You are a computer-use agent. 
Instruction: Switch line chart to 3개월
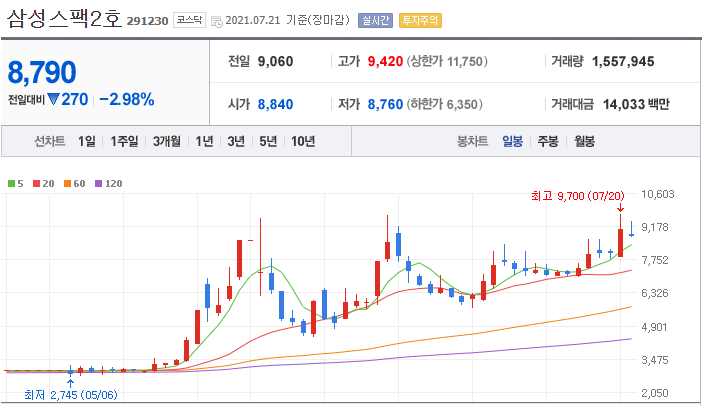click(x=167, y=141)
